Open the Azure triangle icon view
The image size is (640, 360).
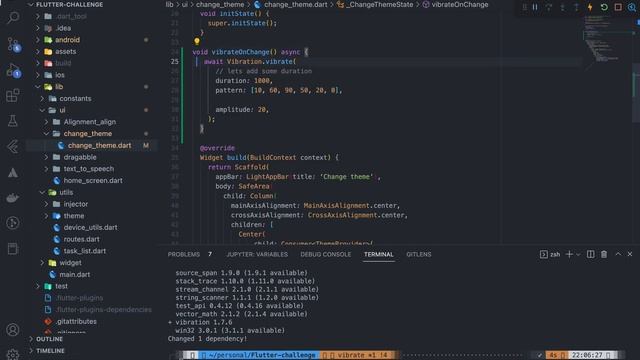(x=13, y=173)
